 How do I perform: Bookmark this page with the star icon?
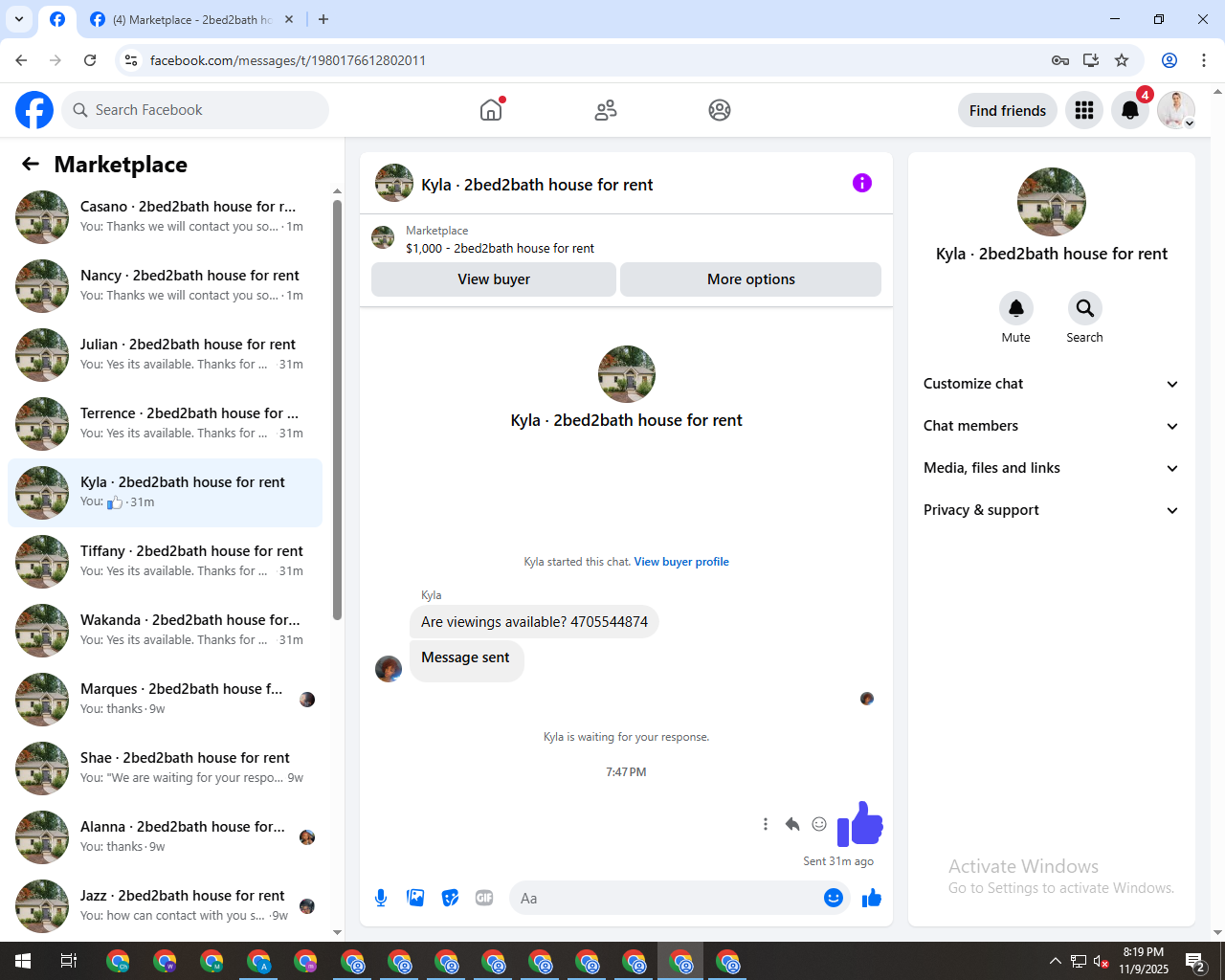pos(1122,60)
